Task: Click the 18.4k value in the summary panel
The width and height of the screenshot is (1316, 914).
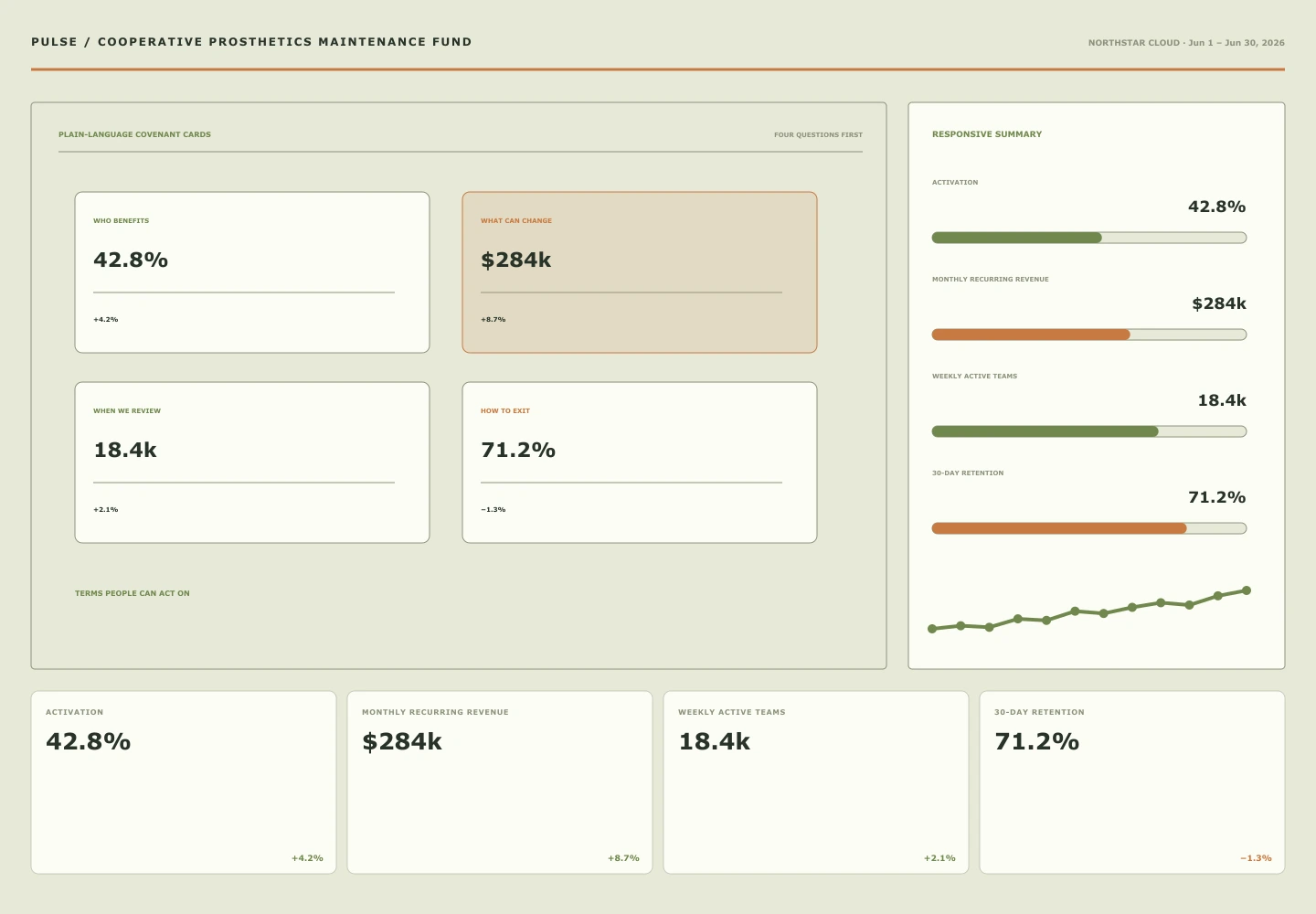Action: (x=1222, y=400)
